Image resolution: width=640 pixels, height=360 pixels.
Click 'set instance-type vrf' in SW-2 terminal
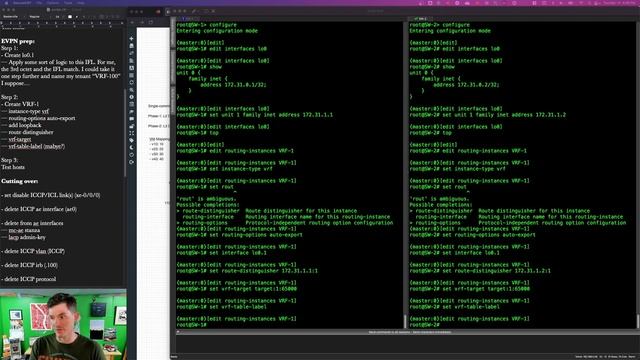(x=474, y=169)
